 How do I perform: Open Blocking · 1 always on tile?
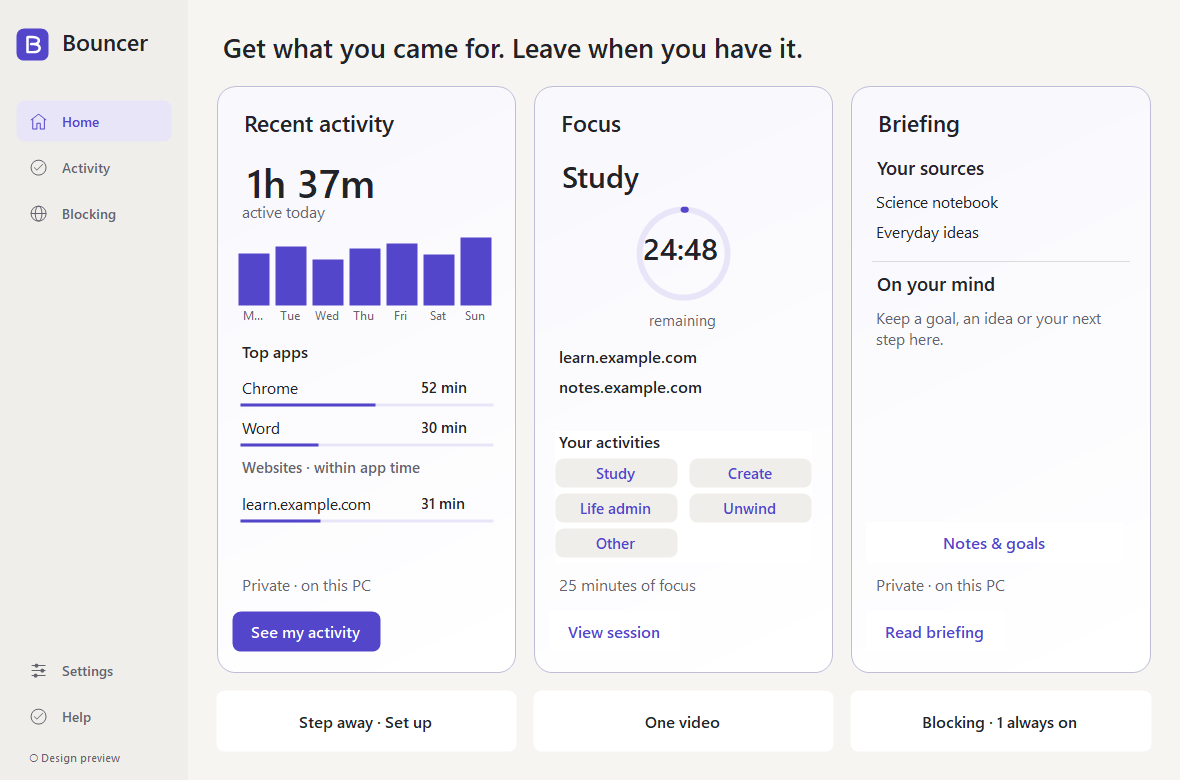click(1000, 722)
